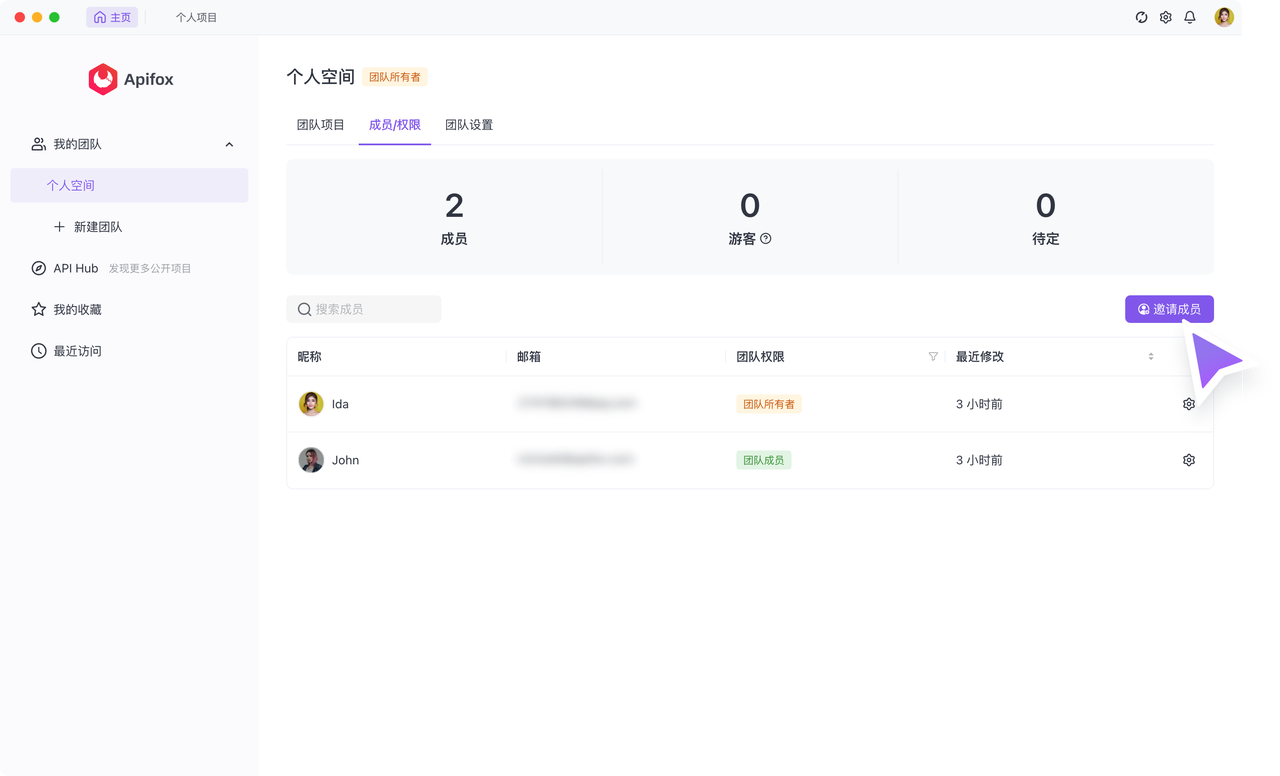Click the user avatar in top-right corner
Viewport: 1280px width, 776px height.
[x=1224, y=17]
